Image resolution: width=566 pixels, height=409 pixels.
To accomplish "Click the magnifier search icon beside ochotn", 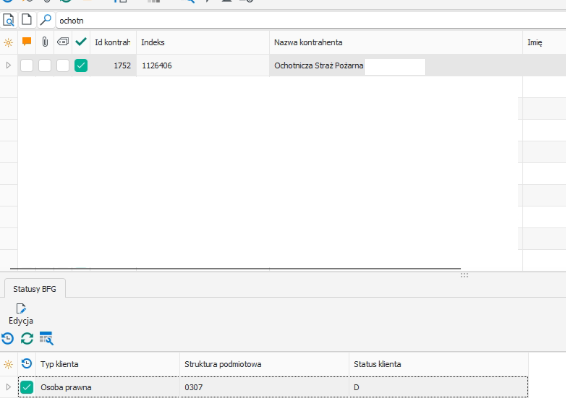I will click(x=45, y=20).
